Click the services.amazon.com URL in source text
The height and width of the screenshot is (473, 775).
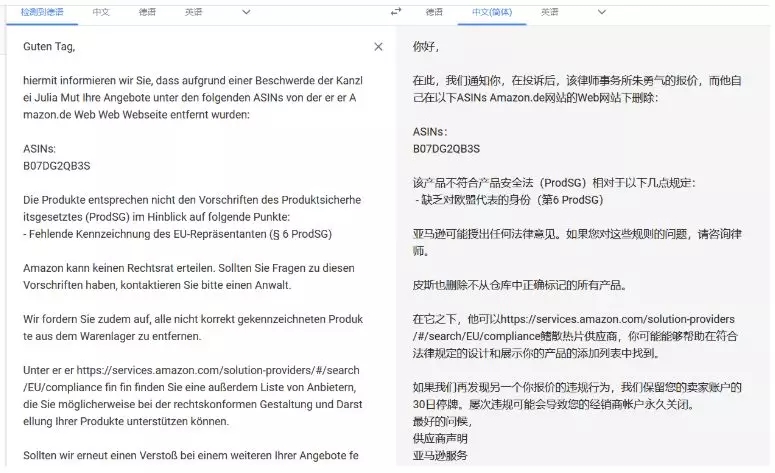[x=193, y=379]
